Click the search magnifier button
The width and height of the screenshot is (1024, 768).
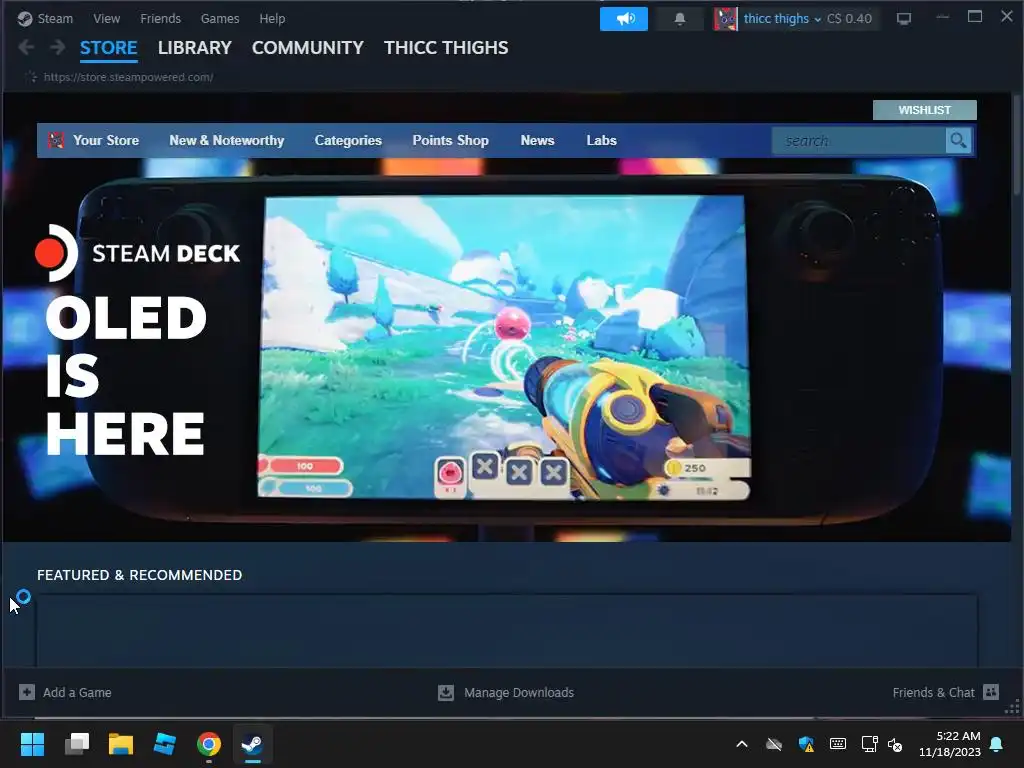click(x=958, y=140)
